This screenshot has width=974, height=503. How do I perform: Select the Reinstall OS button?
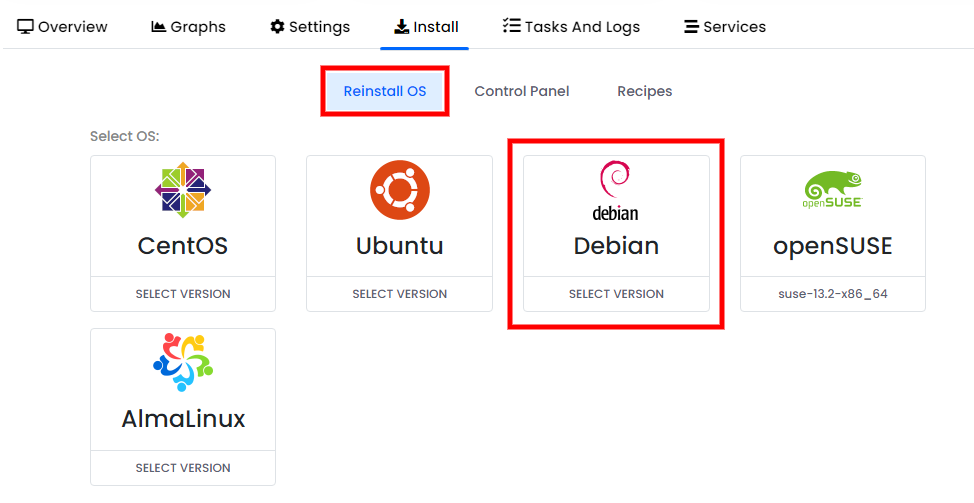[x=385, y=91]
